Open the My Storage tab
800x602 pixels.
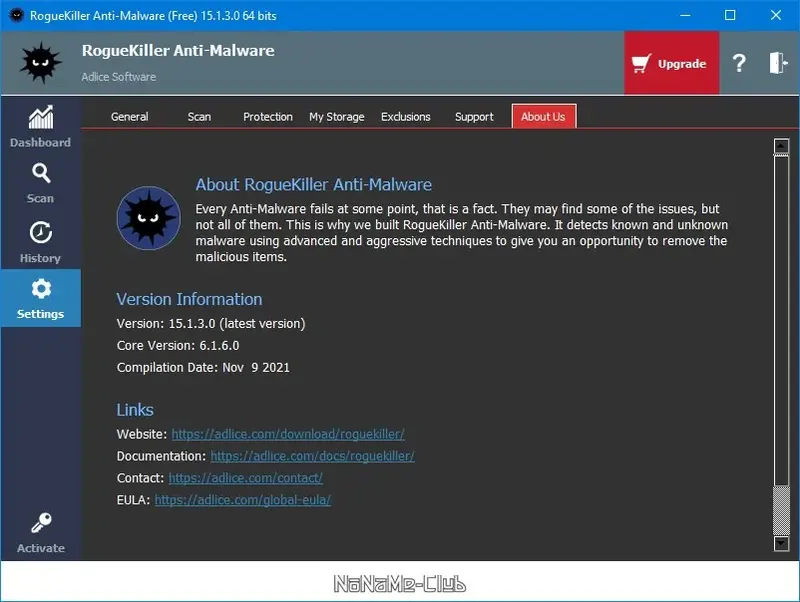pos(337,117)
